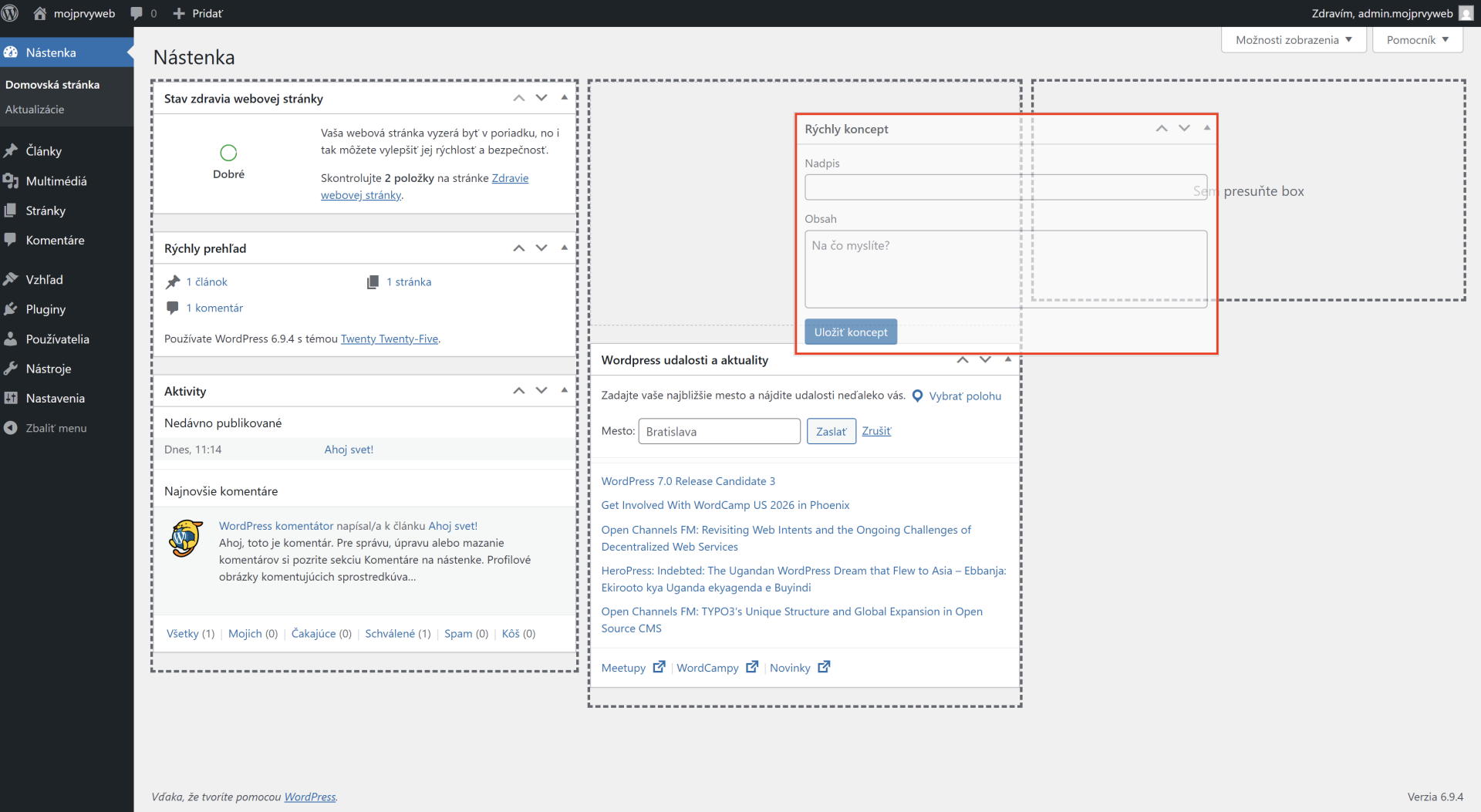Filter comments by Spam (0)

(467, 634)
